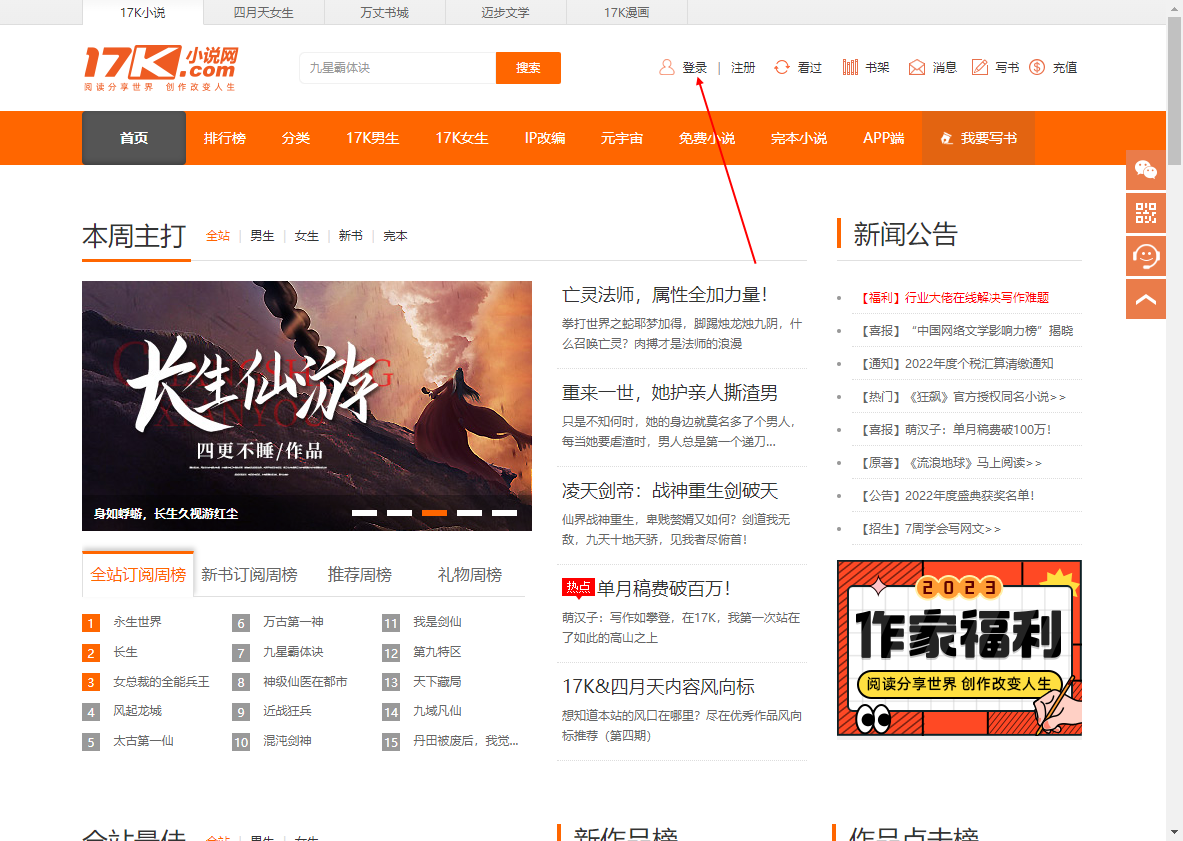Click the 写书 pencil icon
The image size is (1183, 841).
[979, 67]
